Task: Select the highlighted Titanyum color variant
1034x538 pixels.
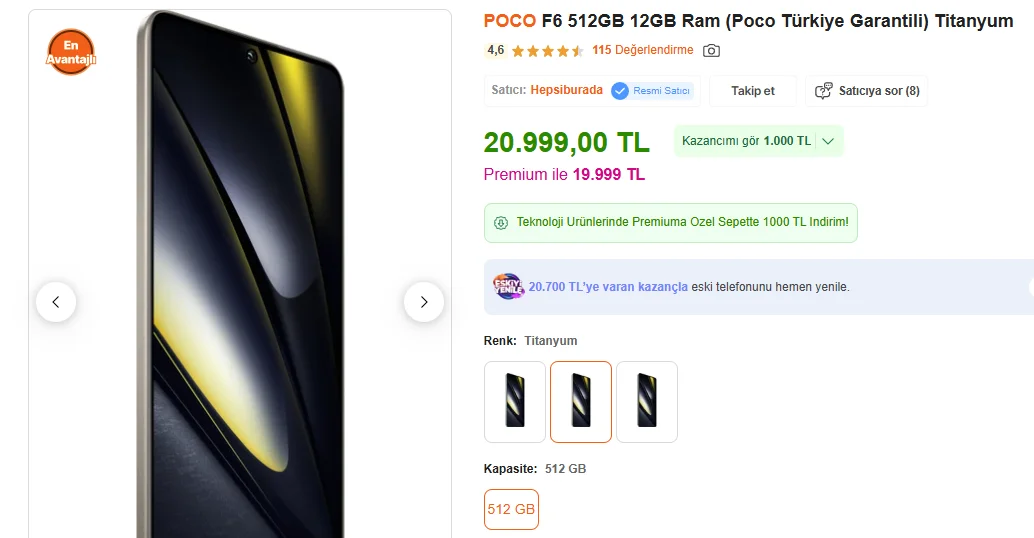Action: 581,402
